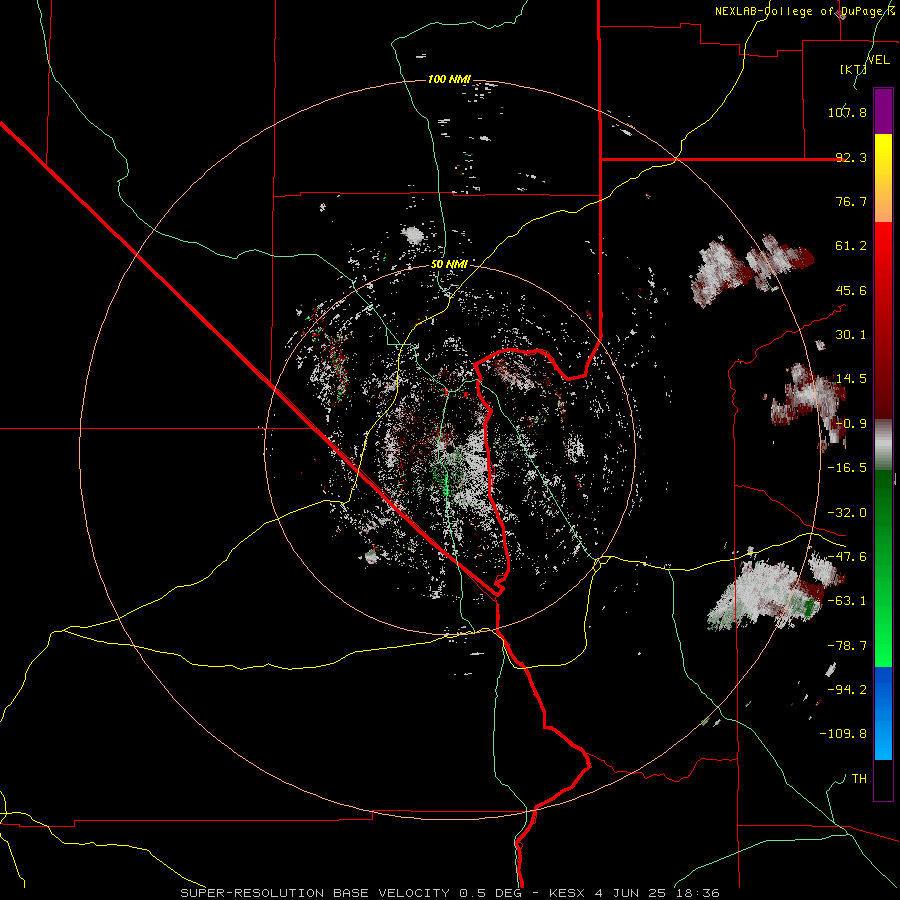Click the VEL legend title
The width and height of the screenshot is (900, 900).
(878, 60)
